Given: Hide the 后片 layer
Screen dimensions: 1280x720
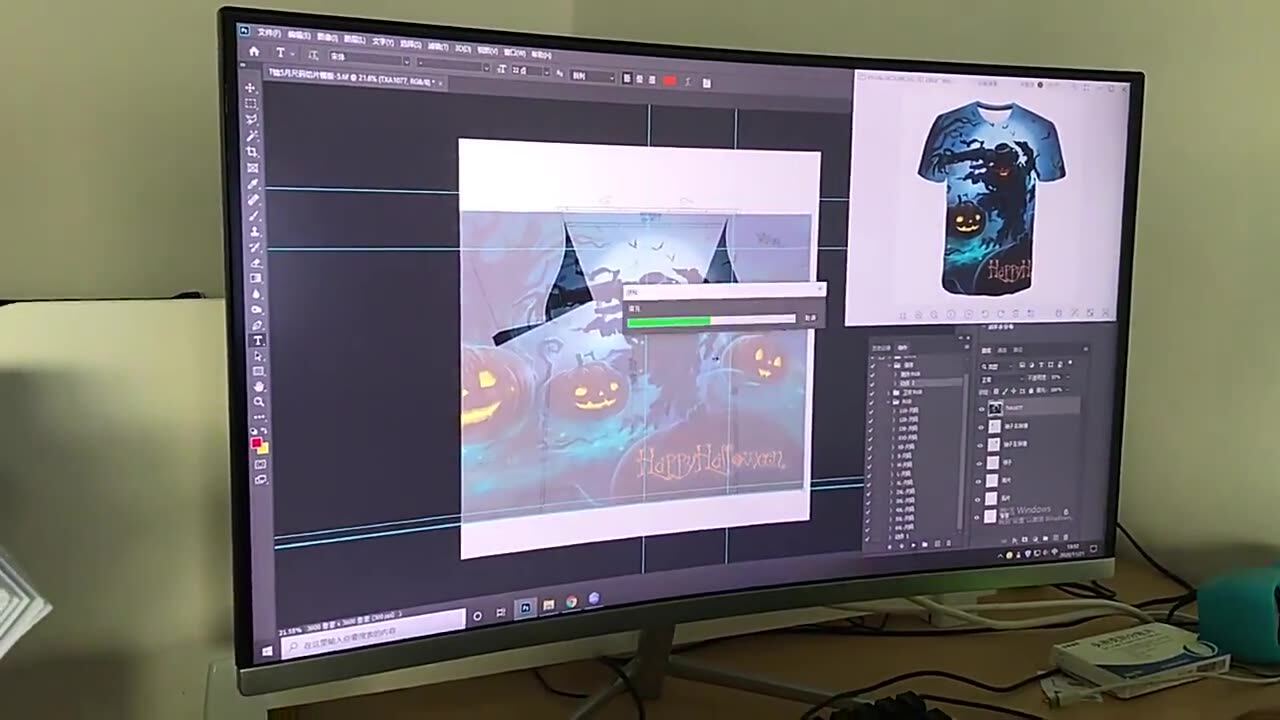Looking at the screenshot, I should (979, 497).
